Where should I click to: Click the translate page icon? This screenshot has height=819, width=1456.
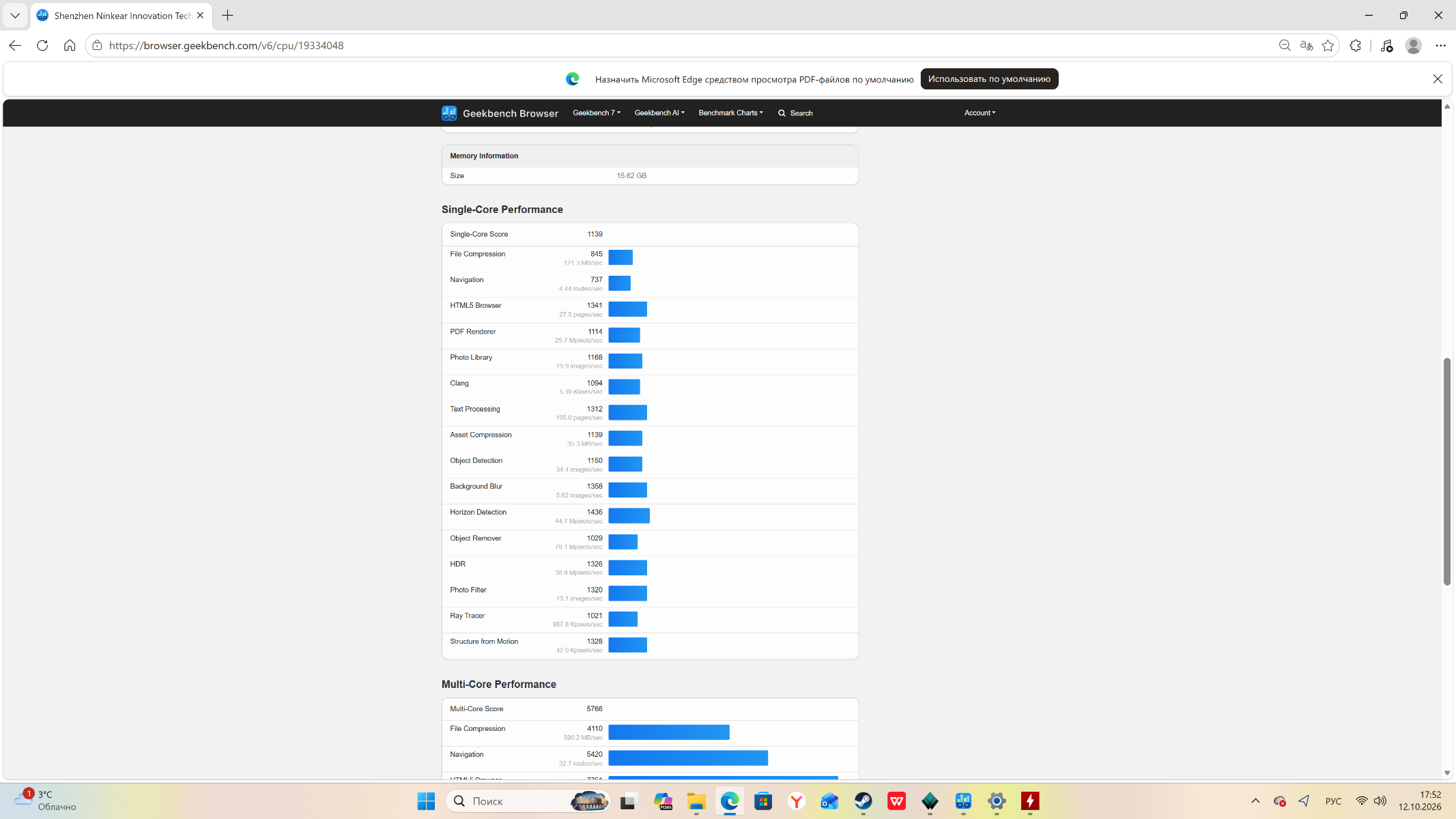(x=1307, y=45)
